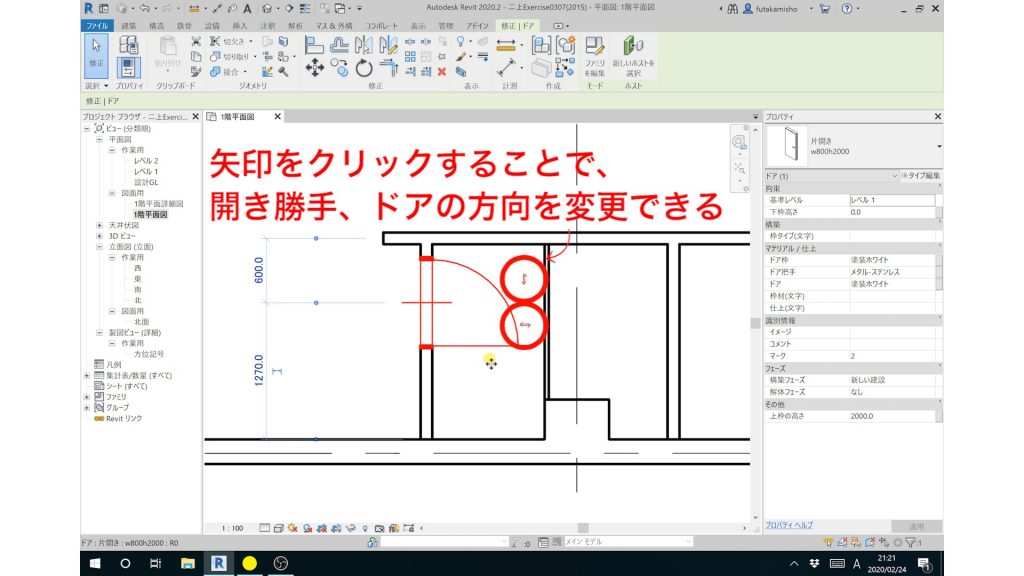Collapse 平面図 in the Project Browser
The height and width of the screenshot is (576, 1024).
click(x=99, y=139)
